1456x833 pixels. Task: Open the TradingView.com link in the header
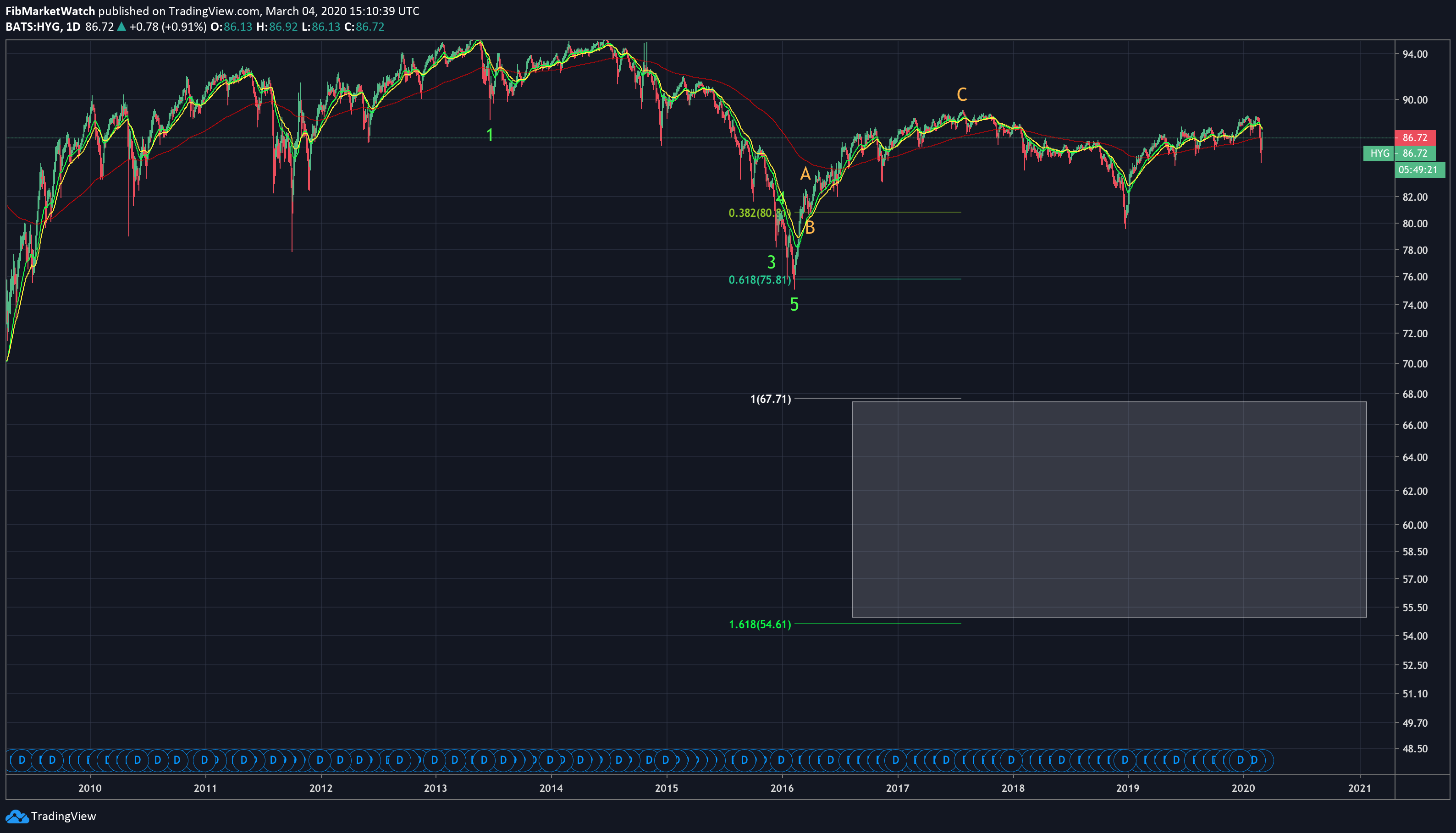coord(214,11)
